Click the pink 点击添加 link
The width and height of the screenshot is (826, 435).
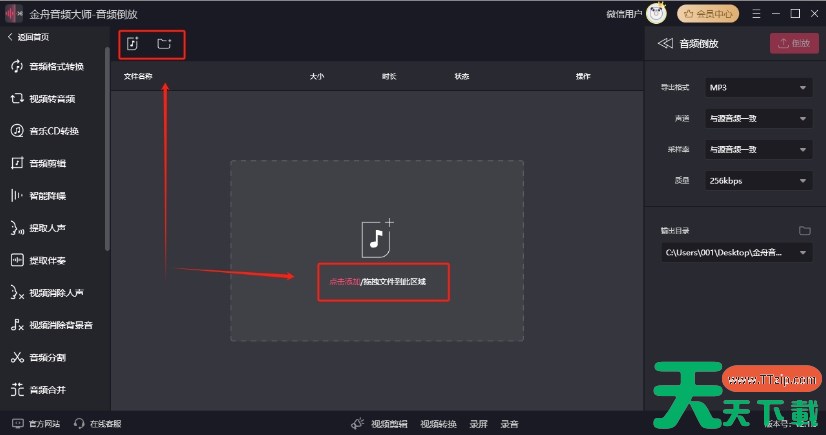(345, 282)
